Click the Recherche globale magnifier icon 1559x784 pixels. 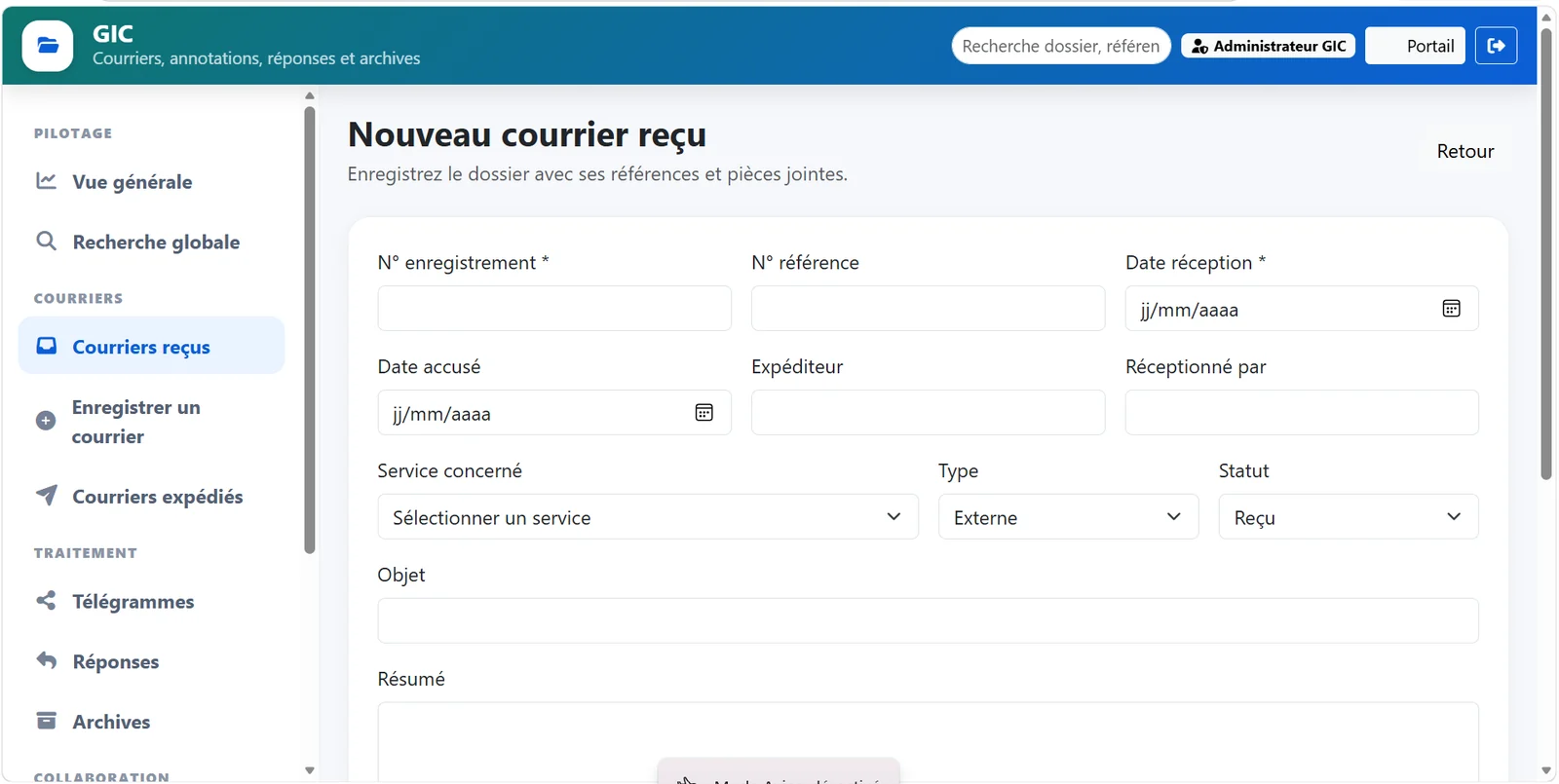[x=46, y=241]
